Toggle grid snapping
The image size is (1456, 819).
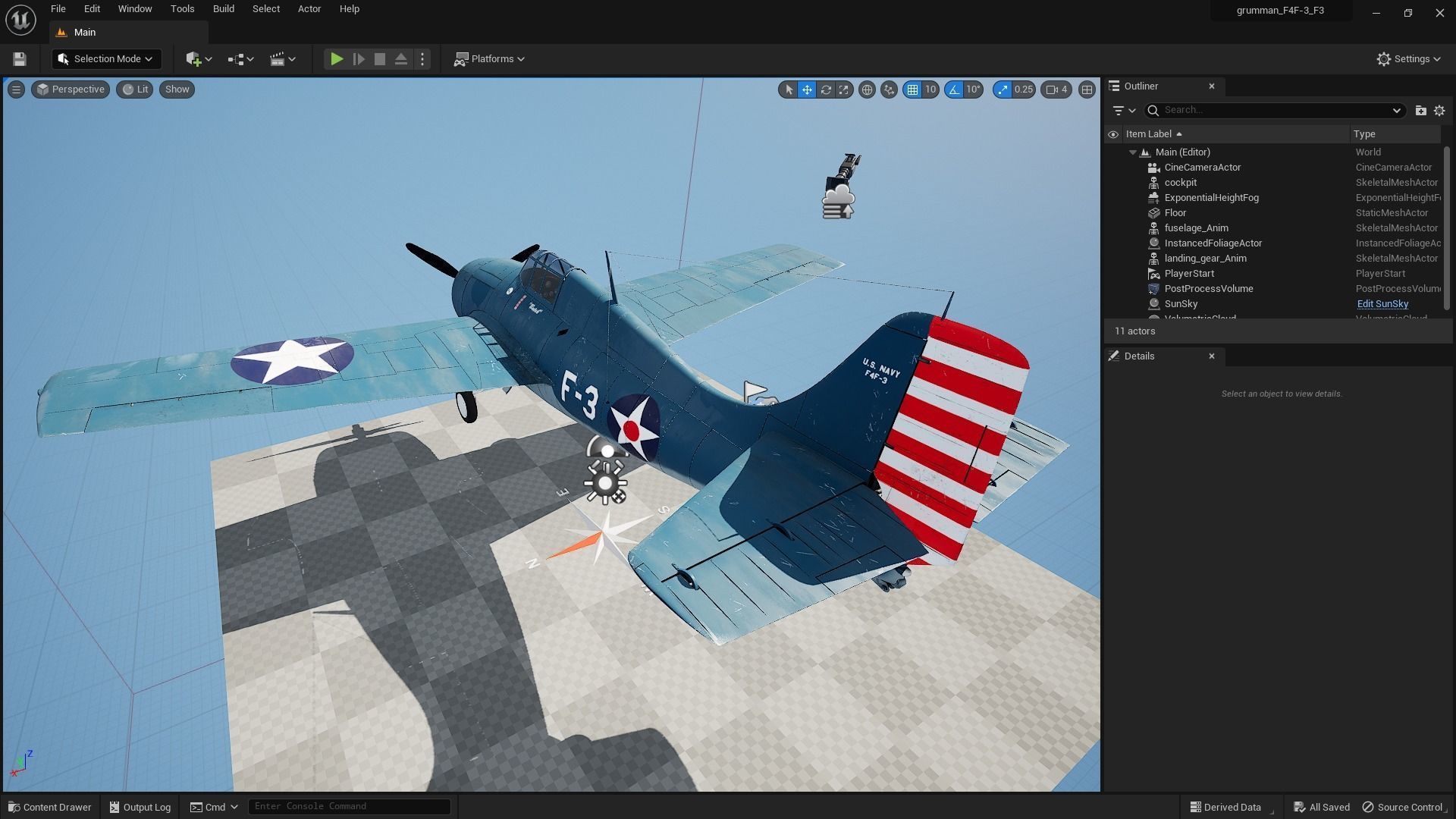[912, 89]
